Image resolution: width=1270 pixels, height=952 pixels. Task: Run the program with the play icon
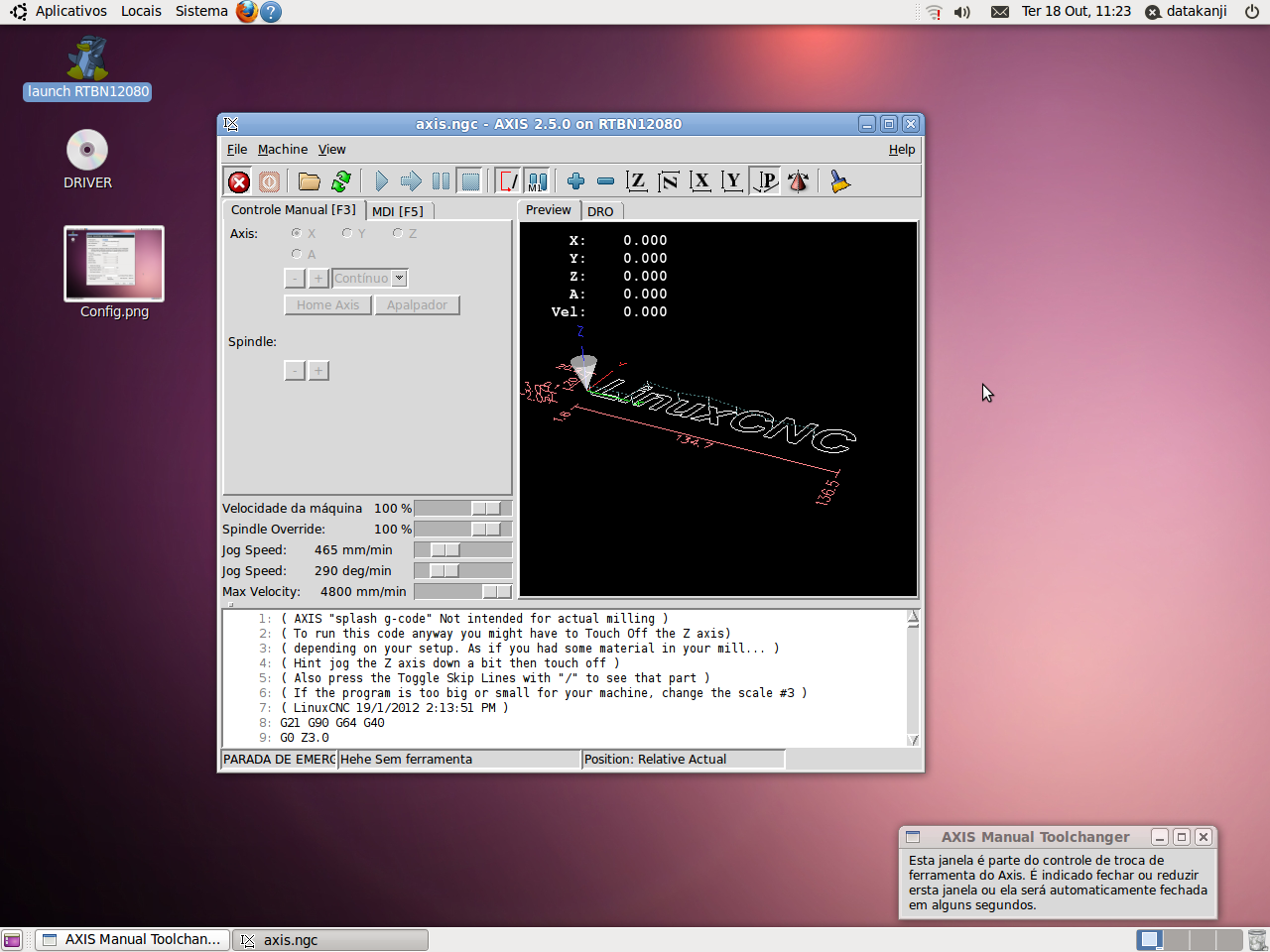(381, 181)
